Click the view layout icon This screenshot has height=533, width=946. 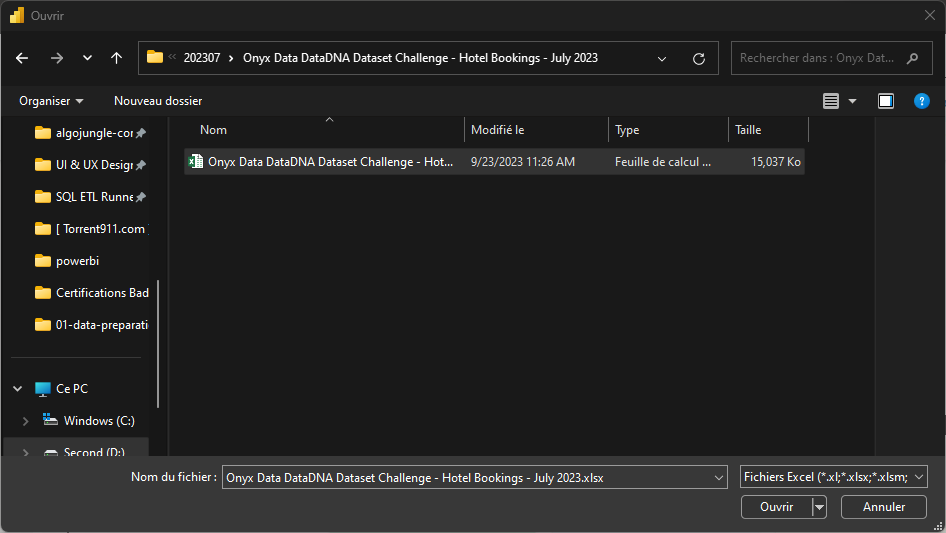point(831,101)
